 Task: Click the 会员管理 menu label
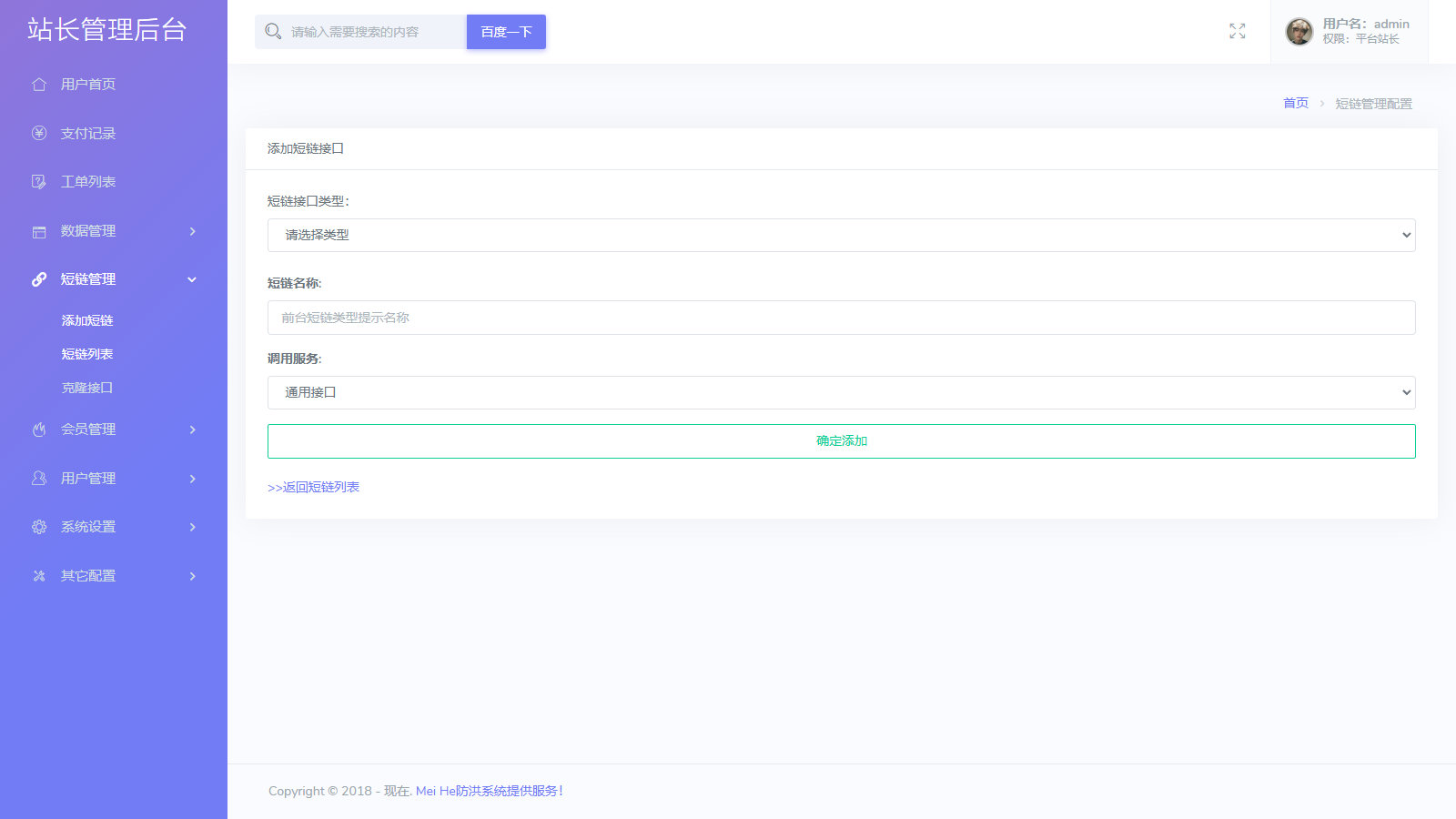coord(88,430)
